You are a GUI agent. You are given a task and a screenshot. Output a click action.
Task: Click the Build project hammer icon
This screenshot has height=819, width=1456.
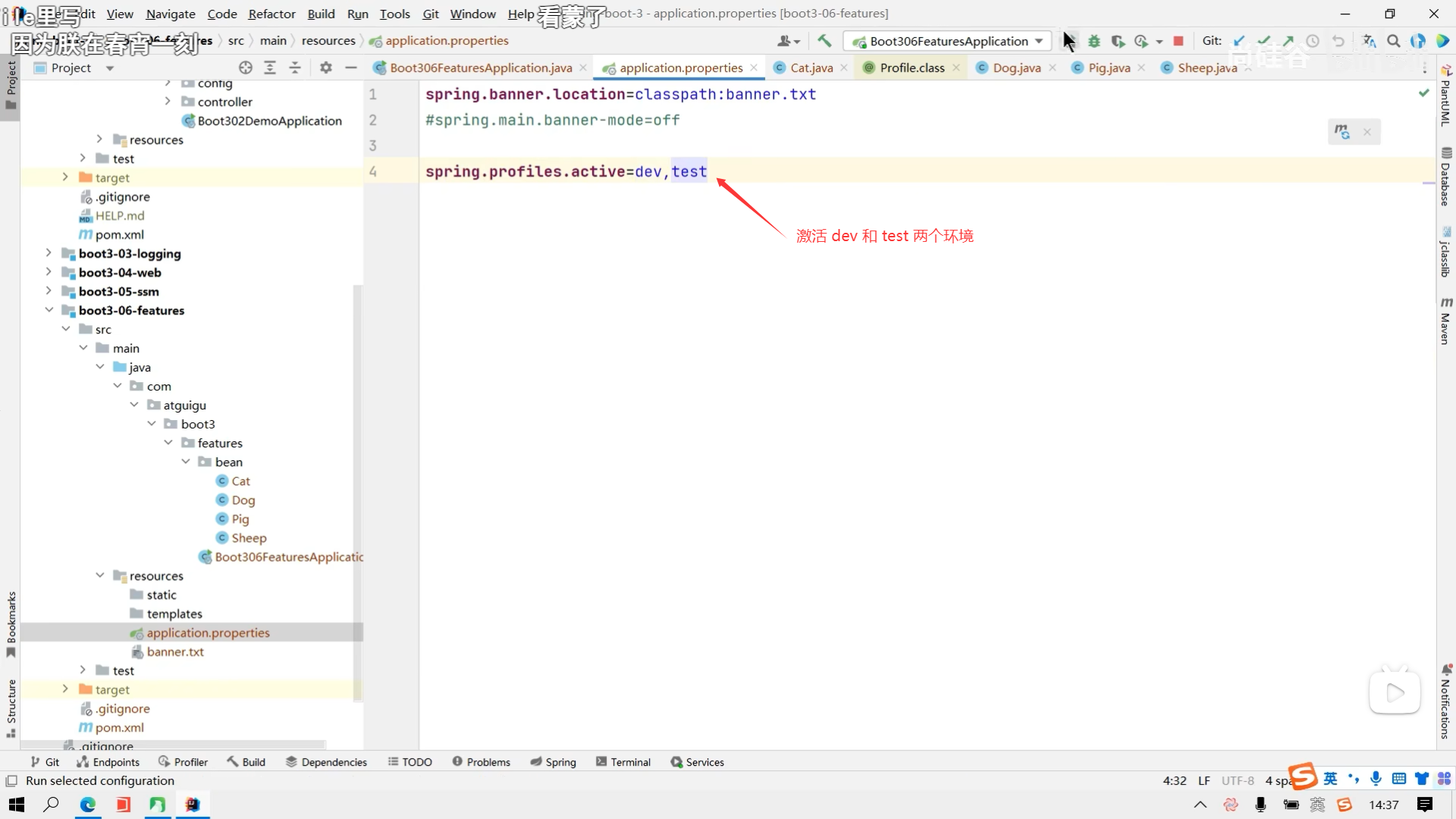pyautogui.click(x=824, y=41)
